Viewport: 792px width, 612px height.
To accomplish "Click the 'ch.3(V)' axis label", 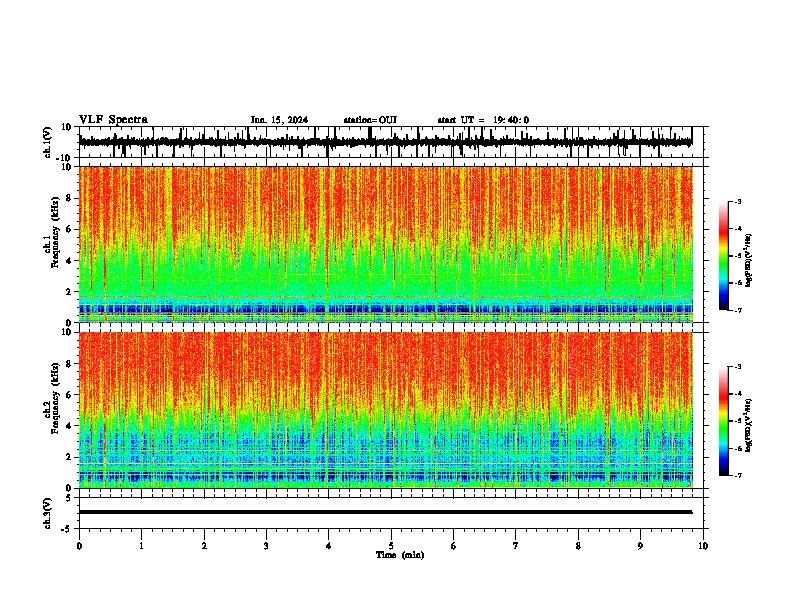I will pos(47,513).
